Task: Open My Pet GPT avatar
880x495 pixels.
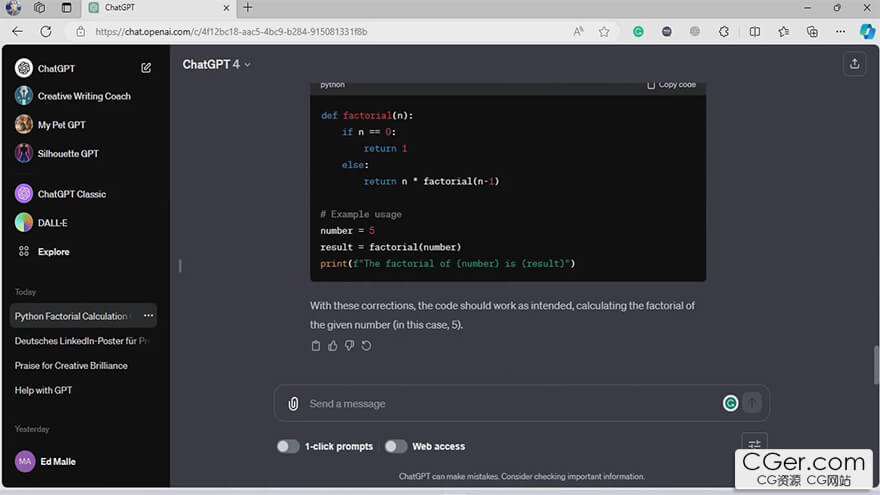Action: click(x=24, y=124)
